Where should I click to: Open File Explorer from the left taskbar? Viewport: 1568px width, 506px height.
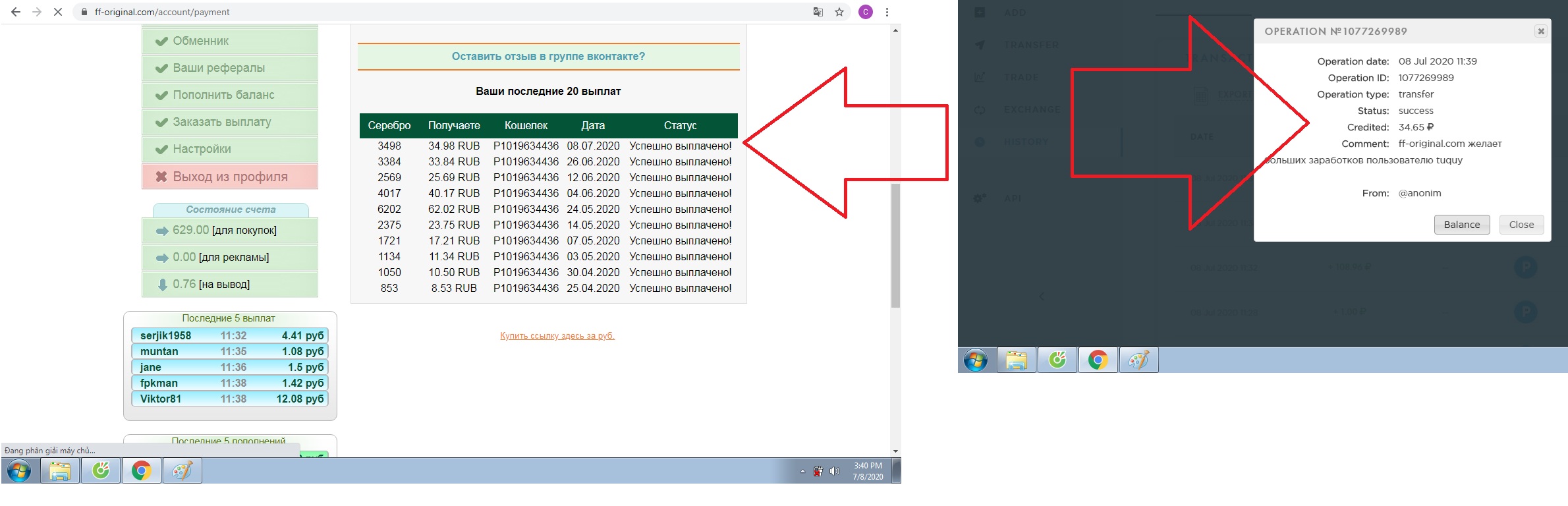(60, 471)
